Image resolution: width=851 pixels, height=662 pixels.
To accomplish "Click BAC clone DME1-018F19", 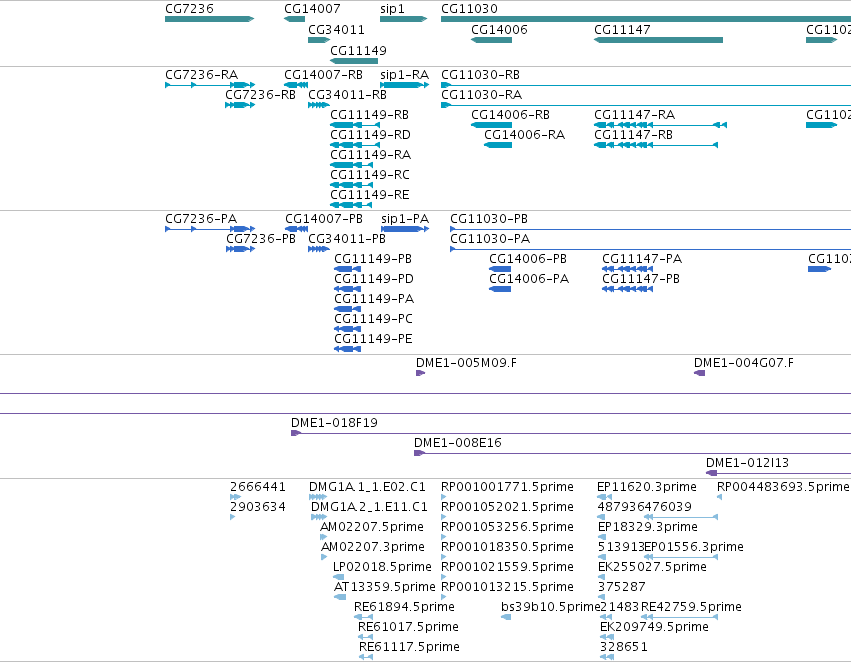I will pos(571,433).
